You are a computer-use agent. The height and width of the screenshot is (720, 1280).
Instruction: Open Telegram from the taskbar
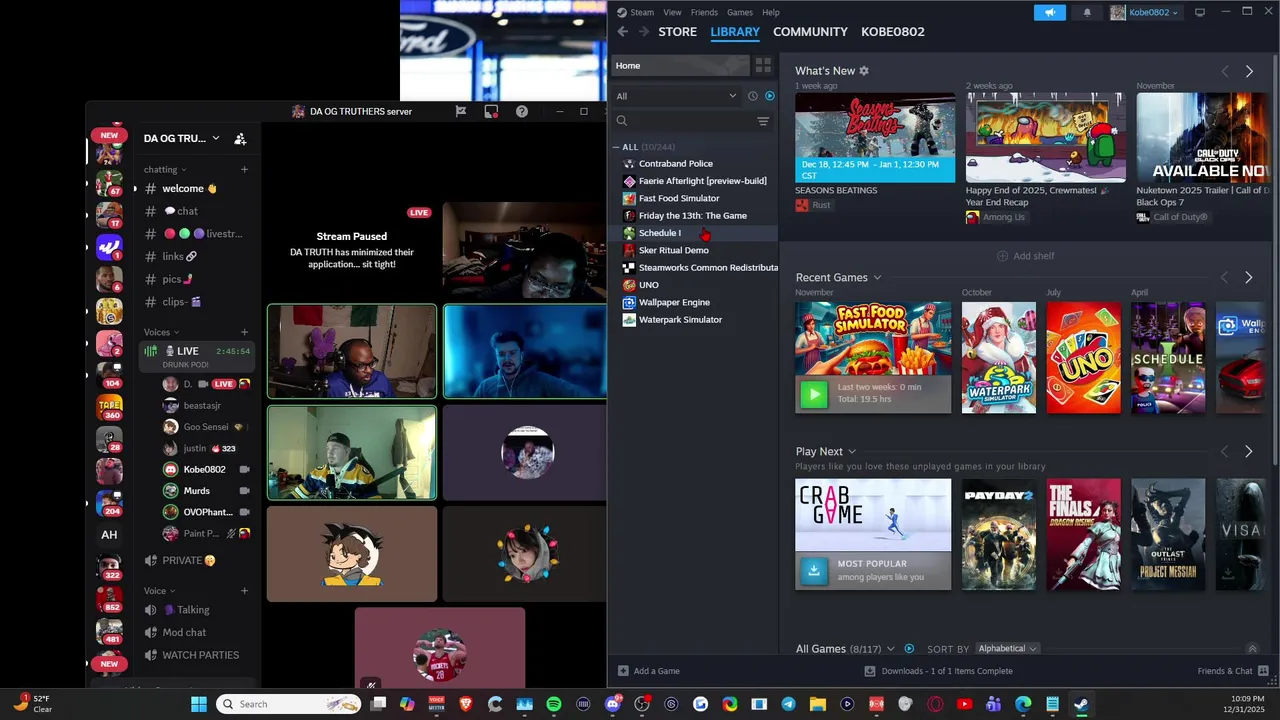click(x=789, y=704)
